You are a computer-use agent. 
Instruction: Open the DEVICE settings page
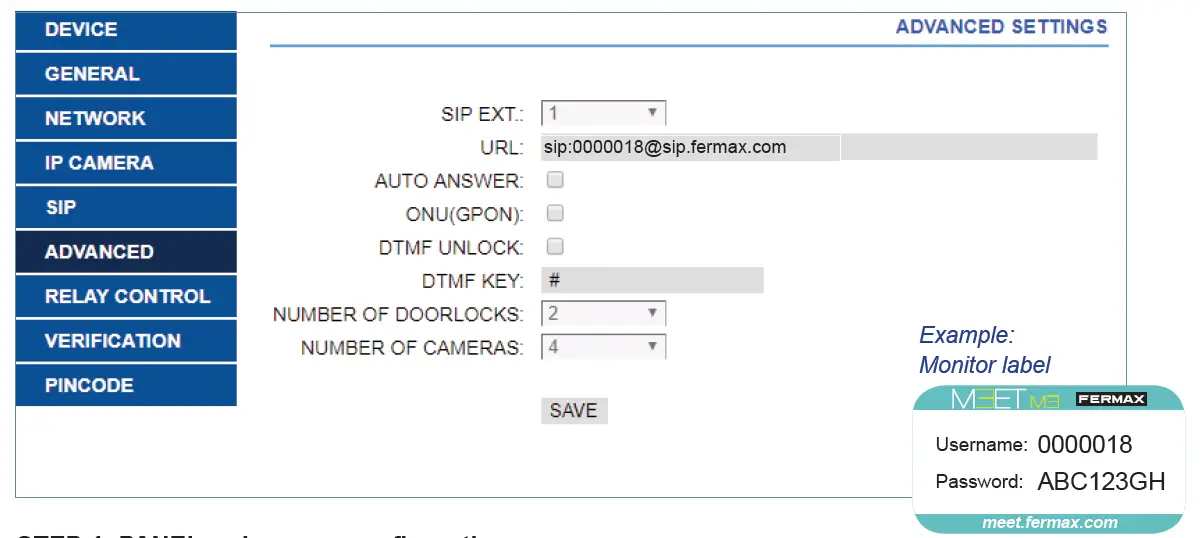point(126,30)
